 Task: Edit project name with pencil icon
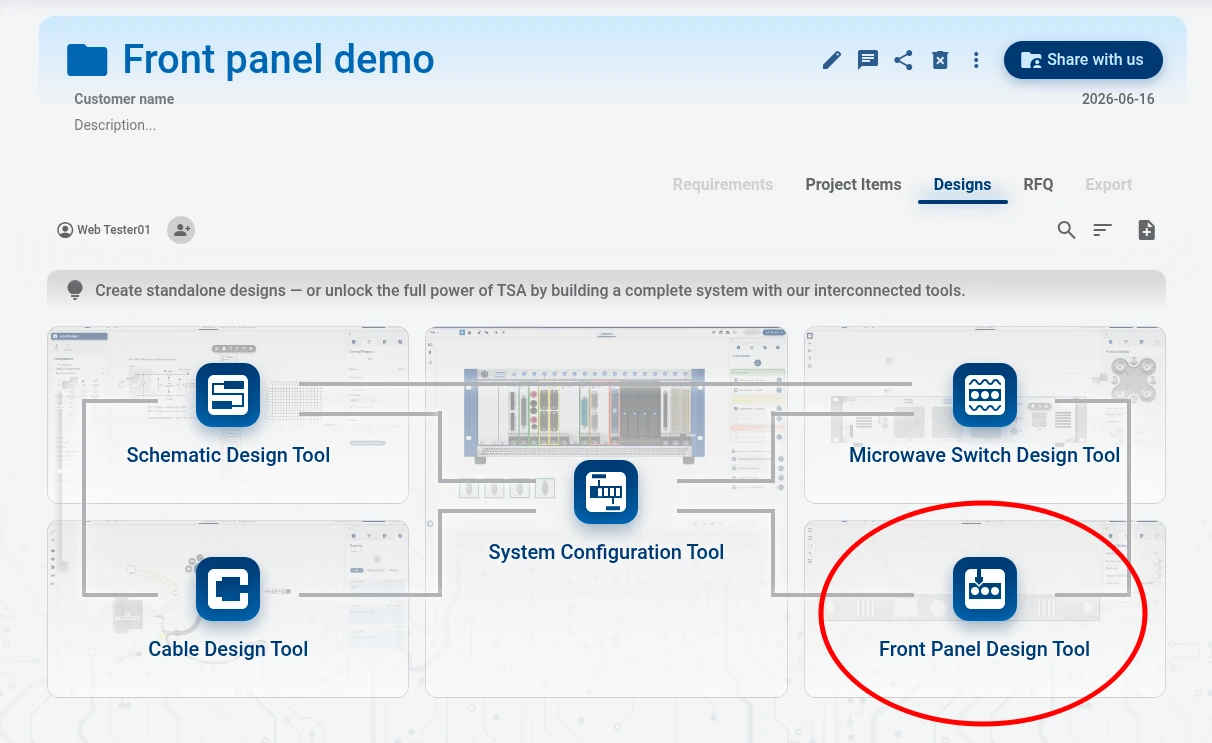coord(832,60)
